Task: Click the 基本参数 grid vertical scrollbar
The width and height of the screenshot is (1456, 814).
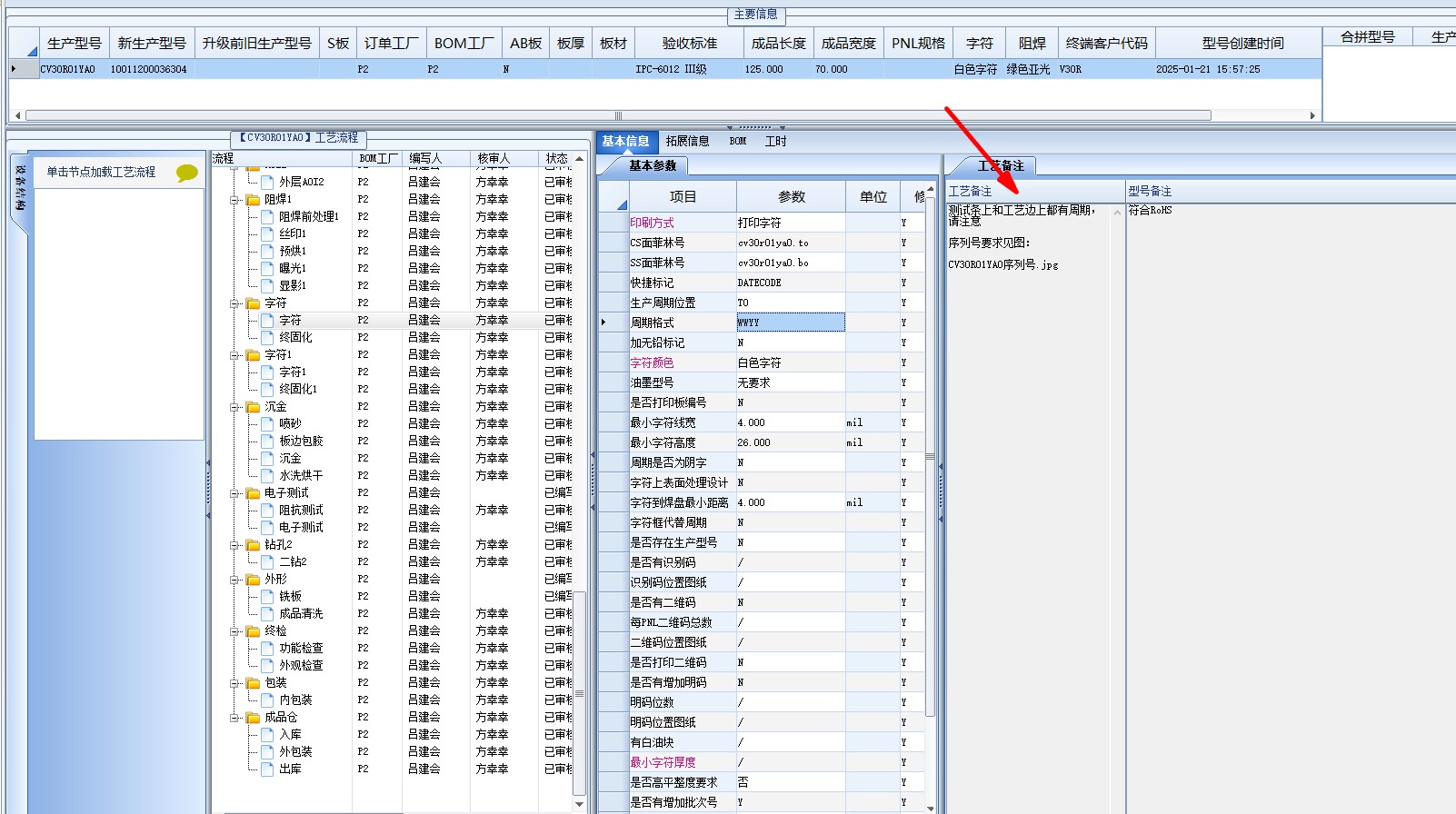Action: pyautogui.click(x=930, y=454)
